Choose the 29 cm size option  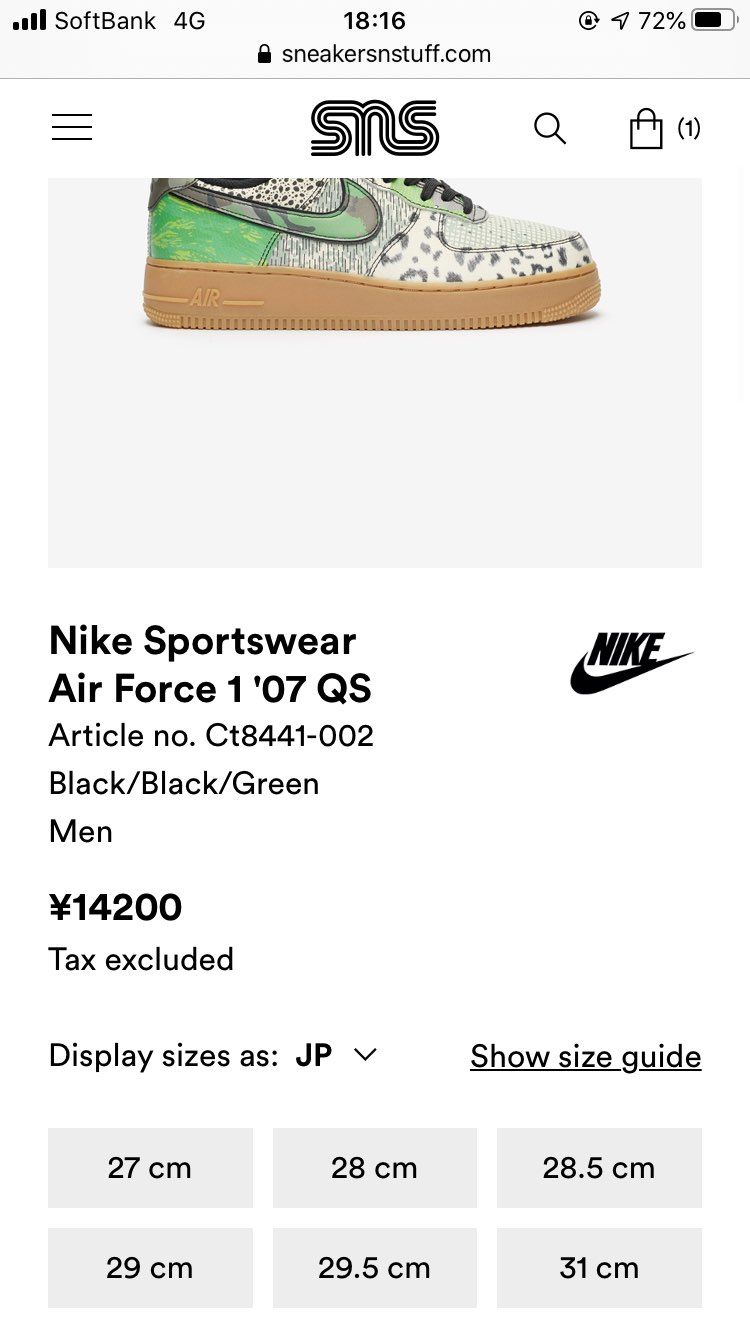coord(150,1268)
